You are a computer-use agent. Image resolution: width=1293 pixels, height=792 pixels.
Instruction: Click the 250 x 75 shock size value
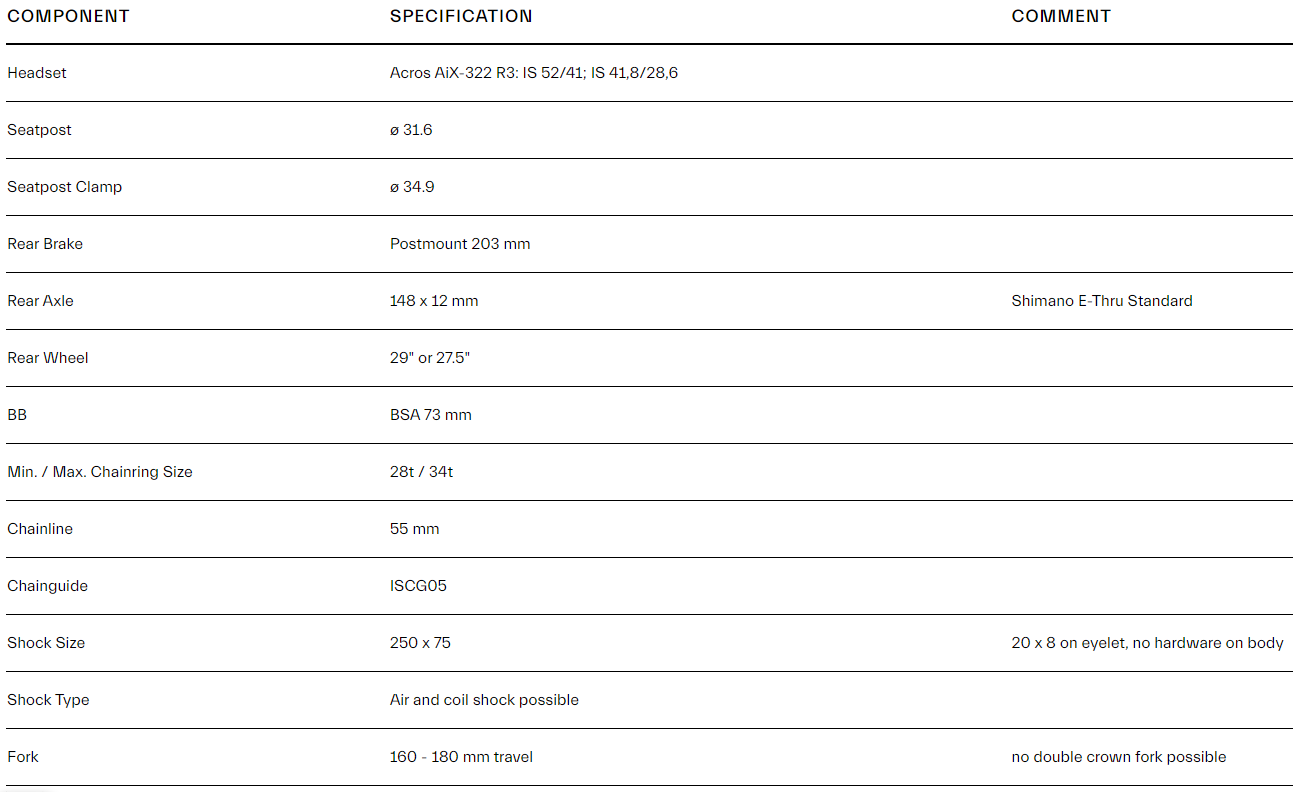[x=420, y=643]
